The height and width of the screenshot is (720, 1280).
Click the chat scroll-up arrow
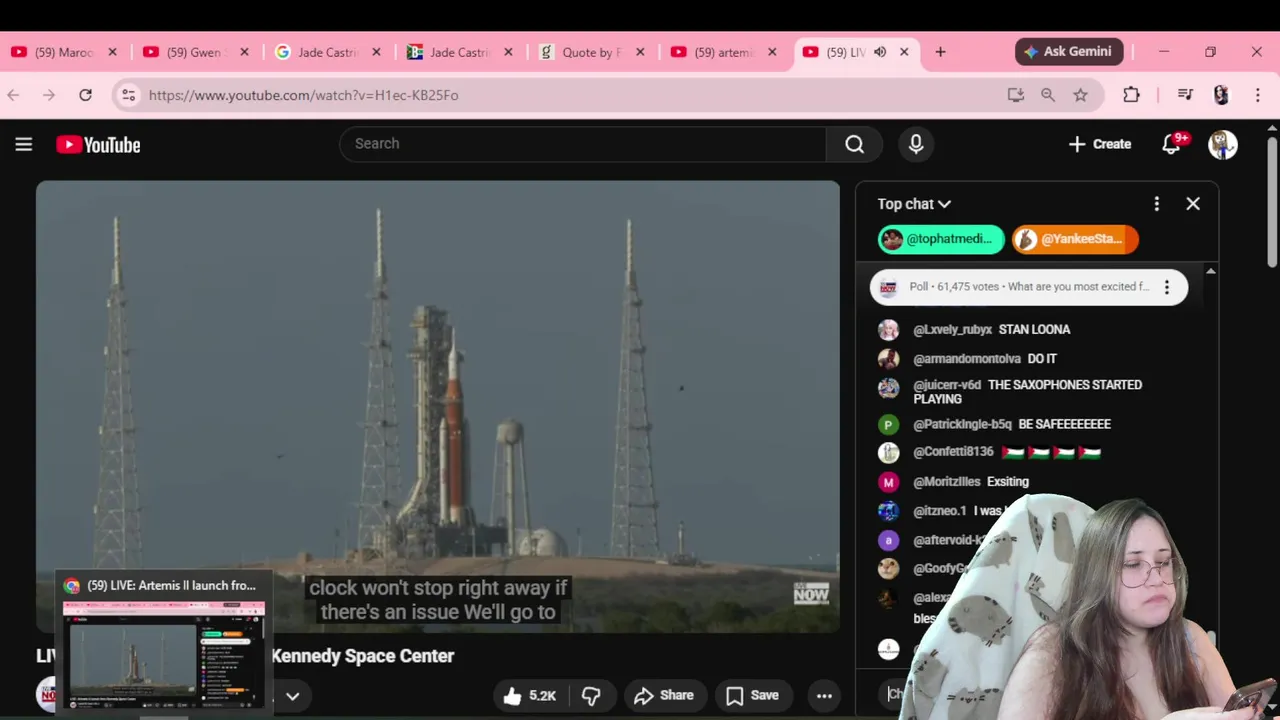coord(1211,271)
